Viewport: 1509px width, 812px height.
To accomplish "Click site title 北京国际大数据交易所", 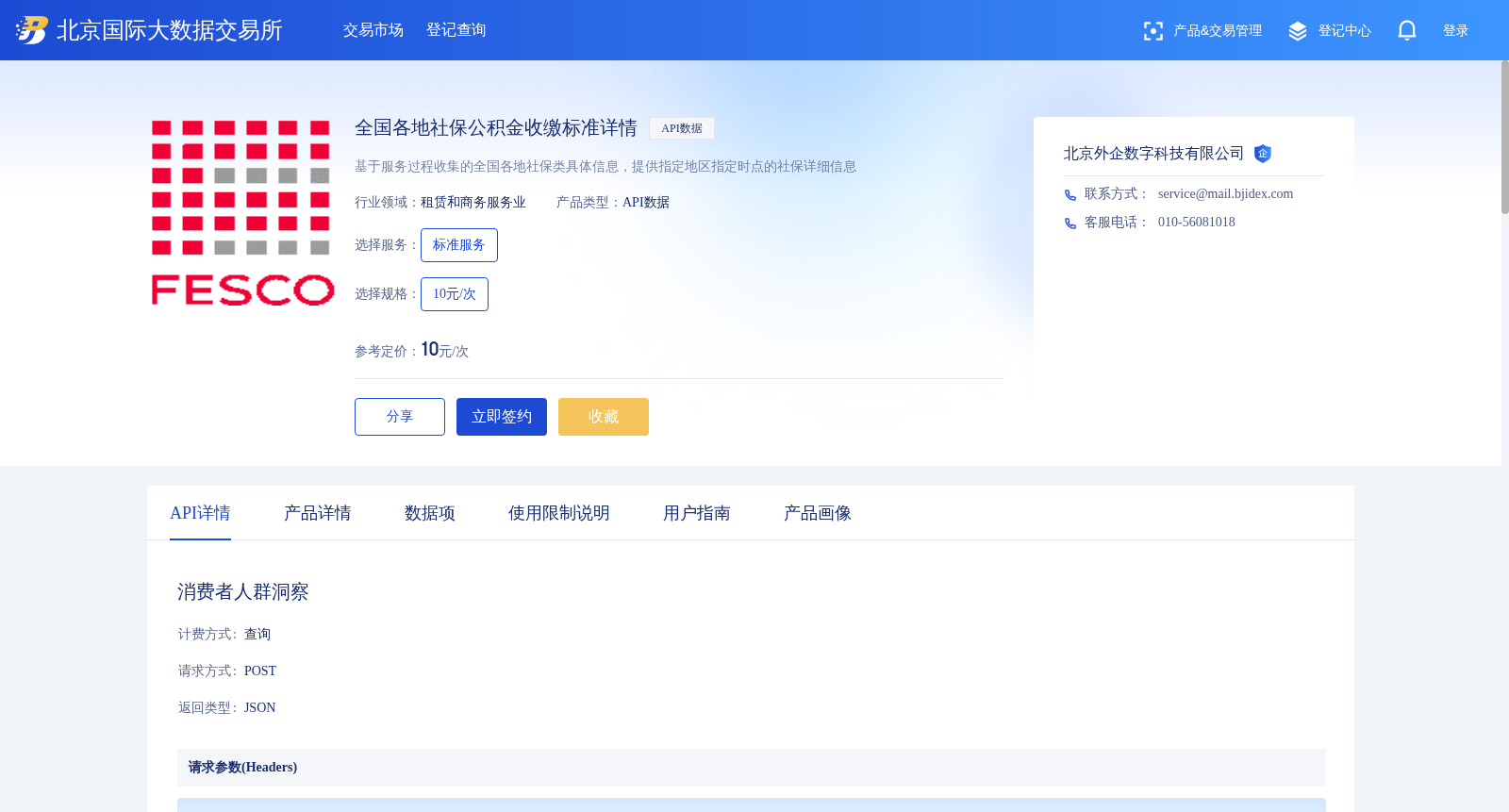I will pyautogui.click(x=170, y=30).
